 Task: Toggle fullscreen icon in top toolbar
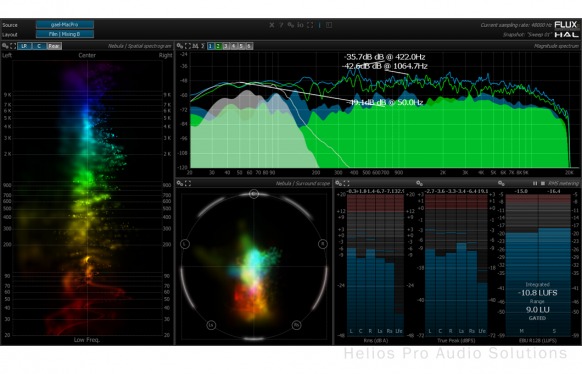pos(310,25)
